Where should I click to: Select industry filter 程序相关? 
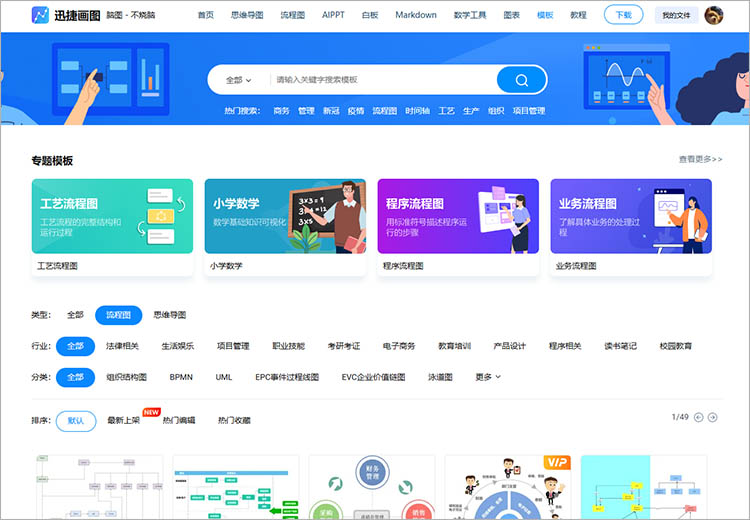(565, 346)
